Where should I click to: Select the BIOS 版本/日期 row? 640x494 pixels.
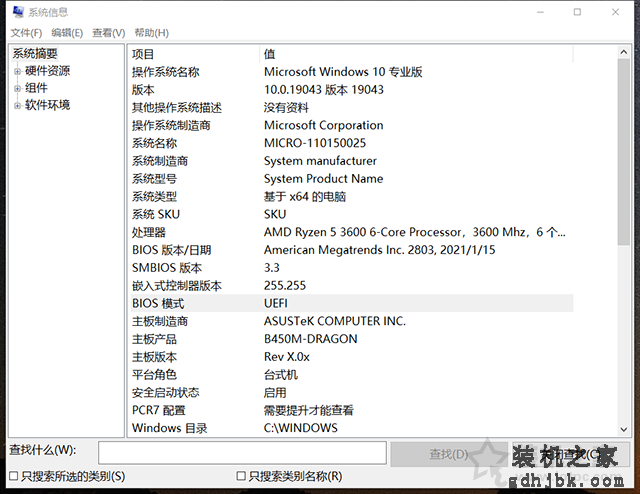pyautogui.click(x=352, y=250)
